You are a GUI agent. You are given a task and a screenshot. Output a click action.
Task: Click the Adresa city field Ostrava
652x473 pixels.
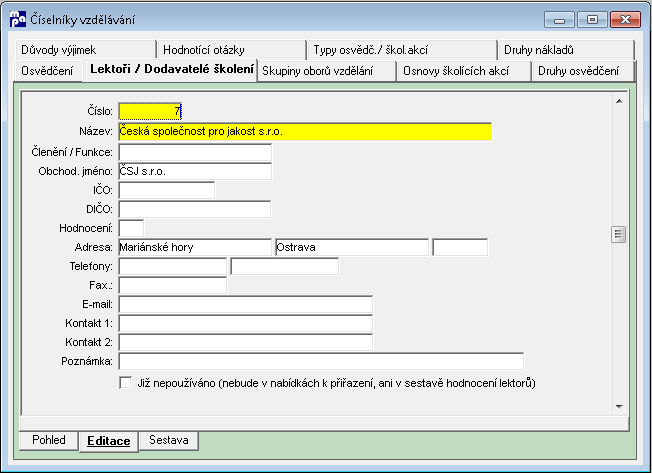click(x=352, y=247)
